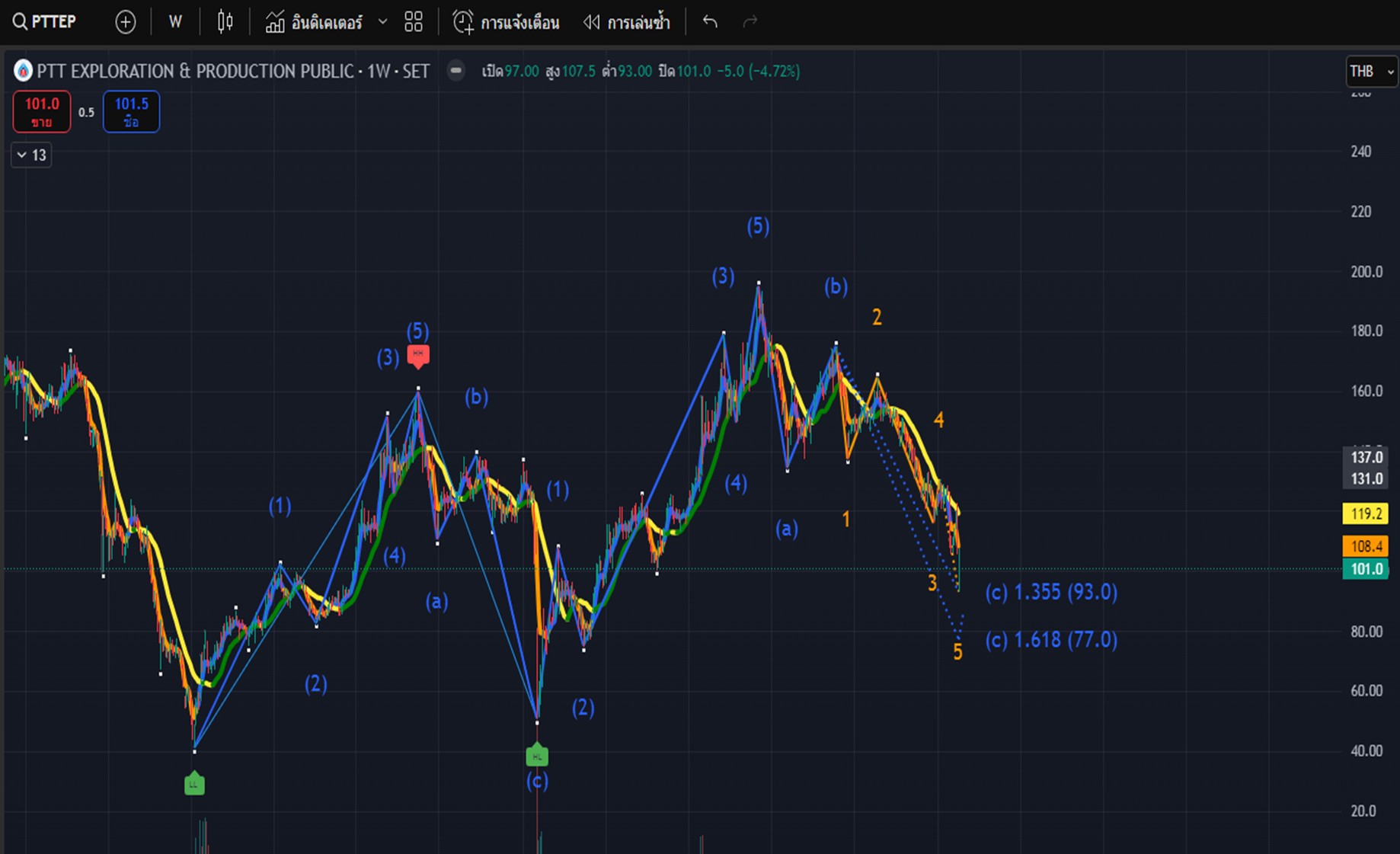The image size is (1400, 854).
Task: Select the green LL marker at the low
Action: pyautogui.click(x=194, y=783)
